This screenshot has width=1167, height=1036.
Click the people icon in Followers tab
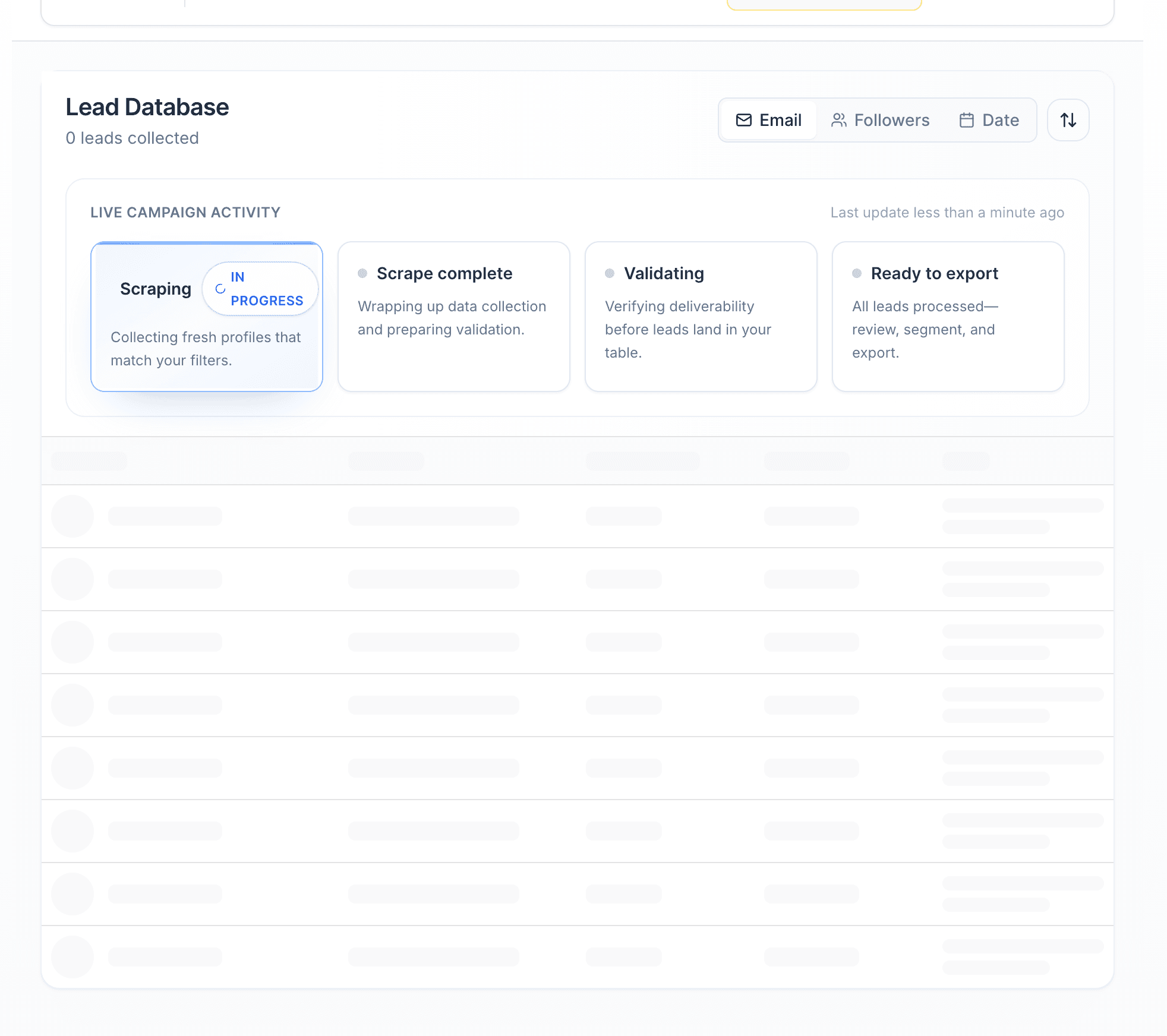pos(838,120)
